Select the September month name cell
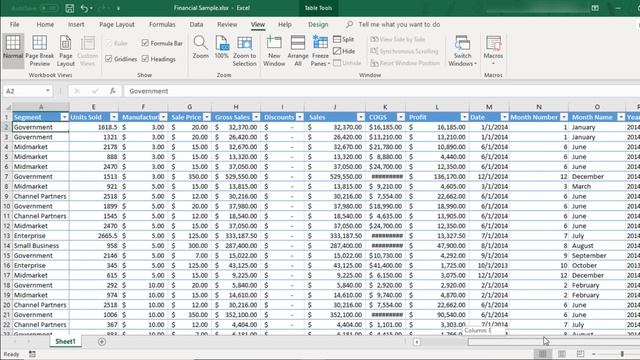The width and height of the screenshot is (640, 360). pyautogui.click(x=597, y=256)
